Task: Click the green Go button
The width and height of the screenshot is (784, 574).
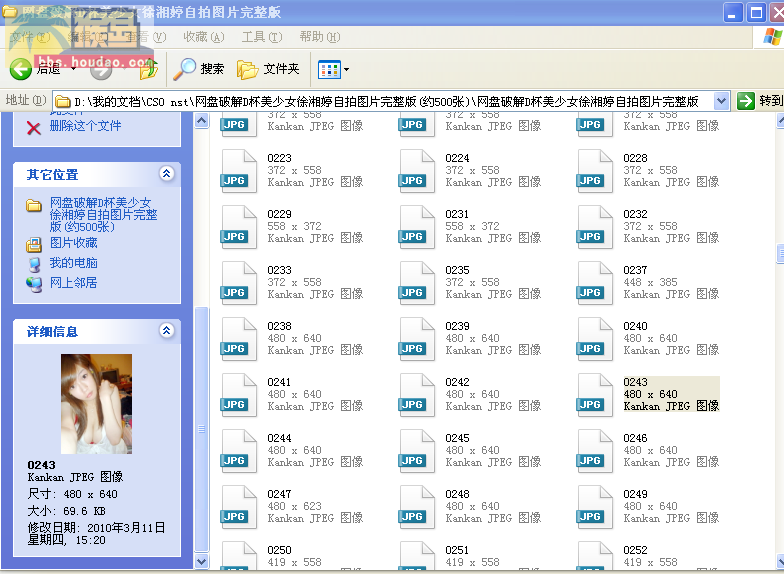Action: pos(746,102)
